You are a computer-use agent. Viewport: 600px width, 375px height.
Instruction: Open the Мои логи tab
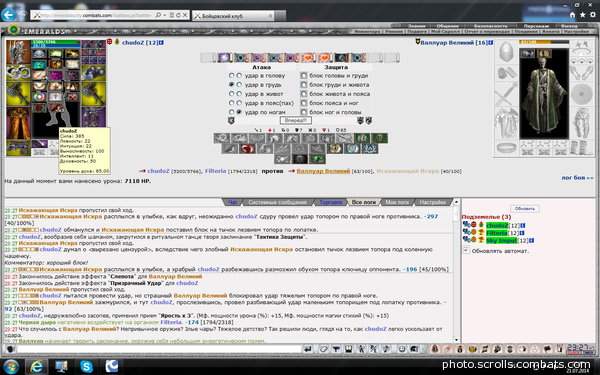tap(397, 202)
